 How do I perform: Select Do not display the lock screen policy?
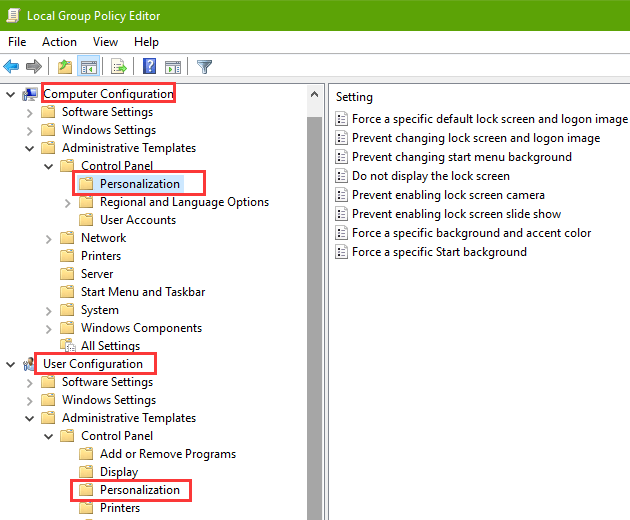coord(431,176)
